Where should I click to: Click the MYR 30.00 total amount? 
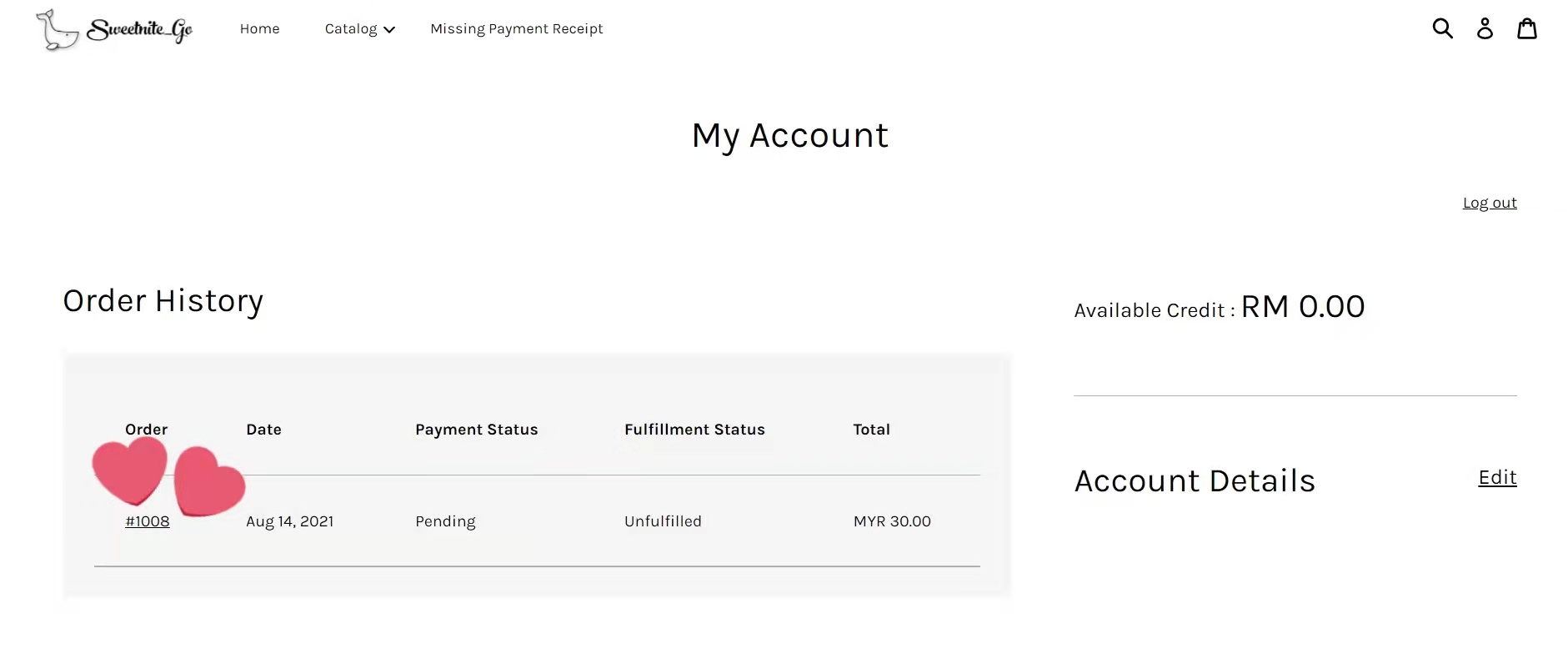(x=891, y=521)
